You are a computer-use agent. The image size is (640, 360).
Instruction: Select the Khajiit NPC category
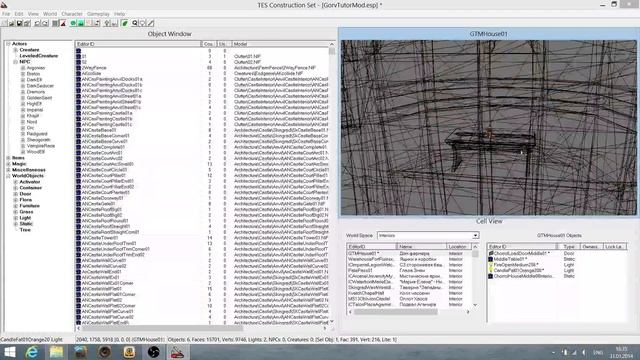(33, 116)
